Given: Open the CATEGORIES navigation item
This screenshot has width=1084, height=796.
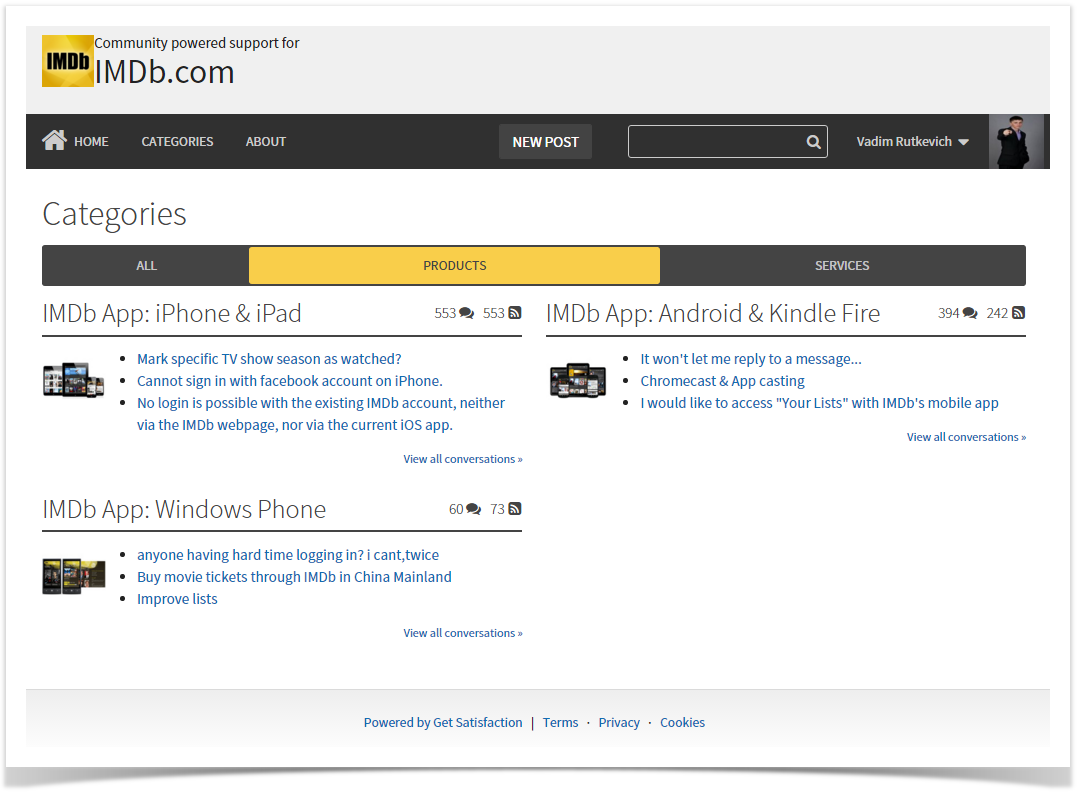Looking at the screenshot, I should click(x=178, y=142).
